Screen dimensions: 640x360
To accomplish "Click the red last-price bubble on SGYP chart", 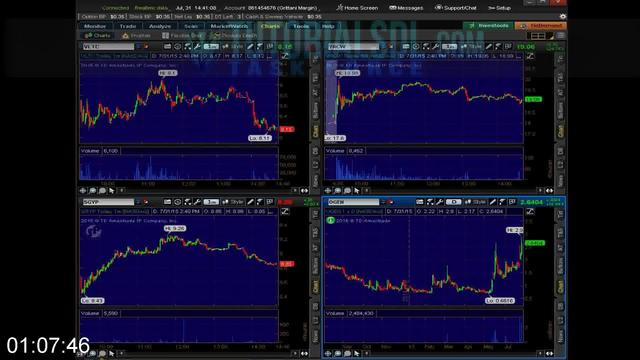I will [287, 264].
